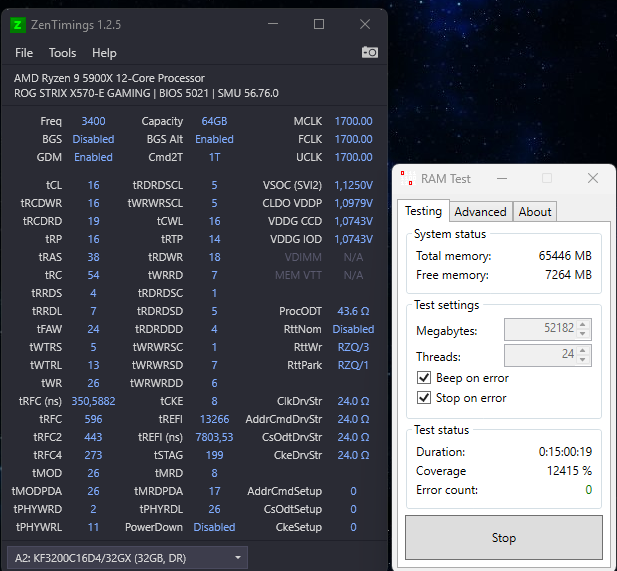Screen dimensions: 617x571
Task: Expand the A2 memory module dropdown
Action: point(127,558)
